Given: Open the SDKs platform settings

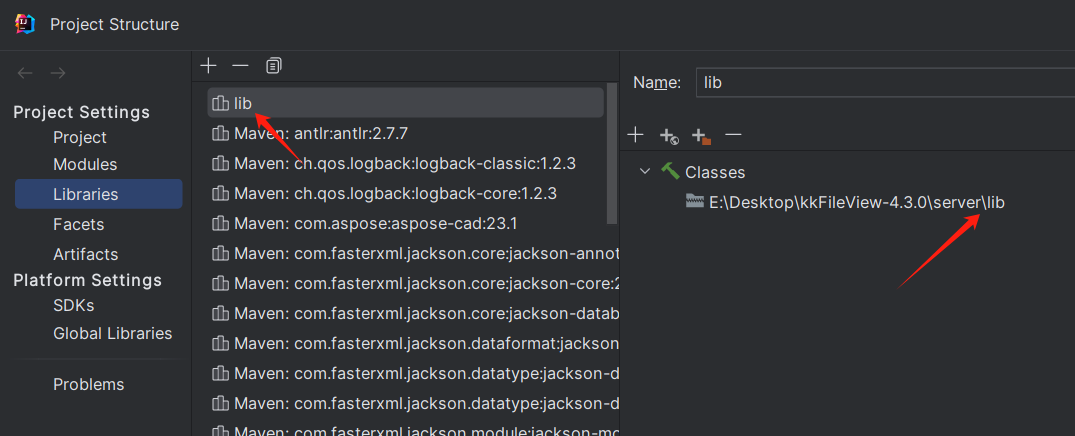Looking at the screenshot, I should pyautogui.click(x=74, y=306).
